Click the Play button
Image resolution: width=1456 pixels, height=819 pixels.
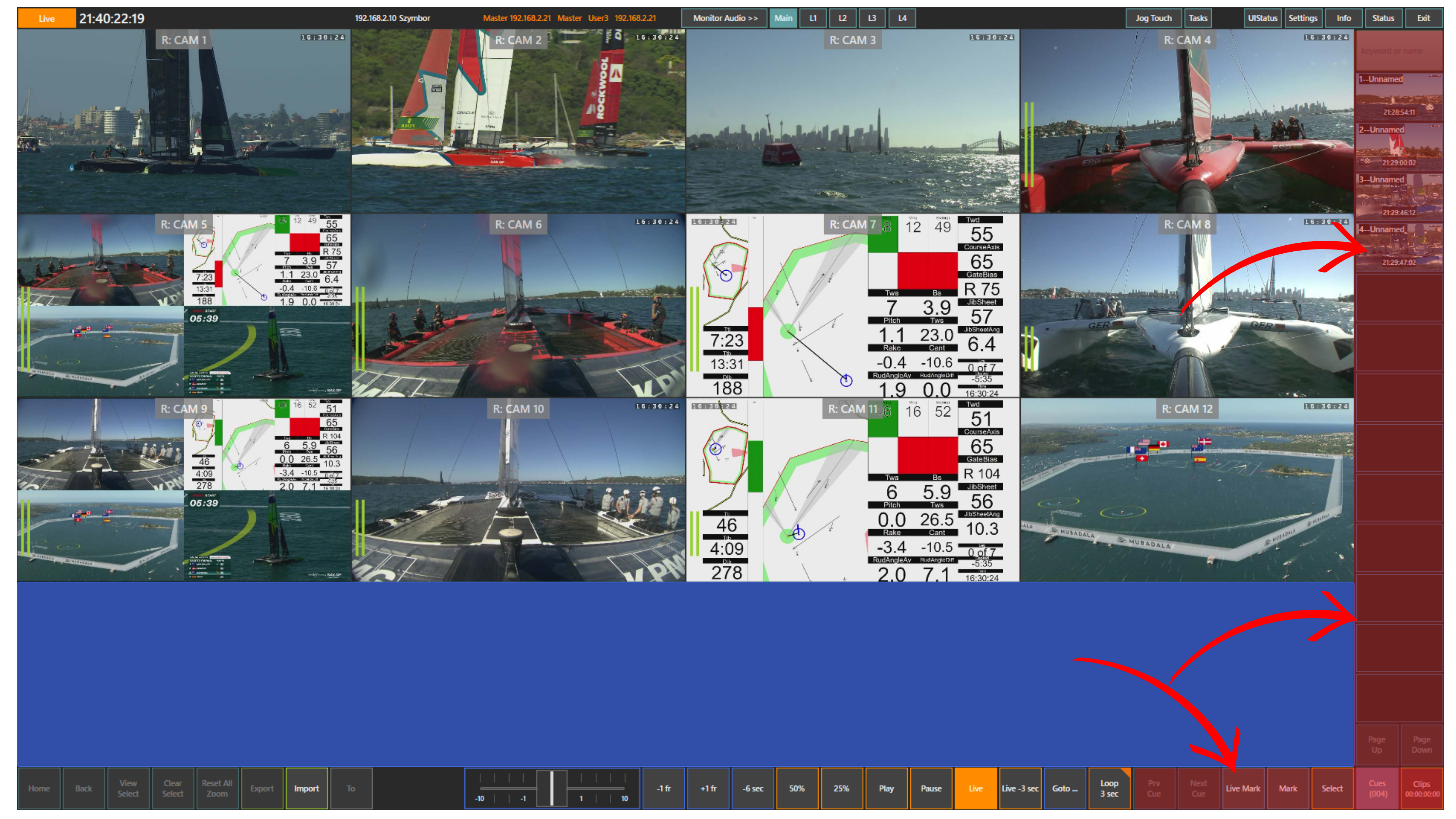[x=886, y=788]
